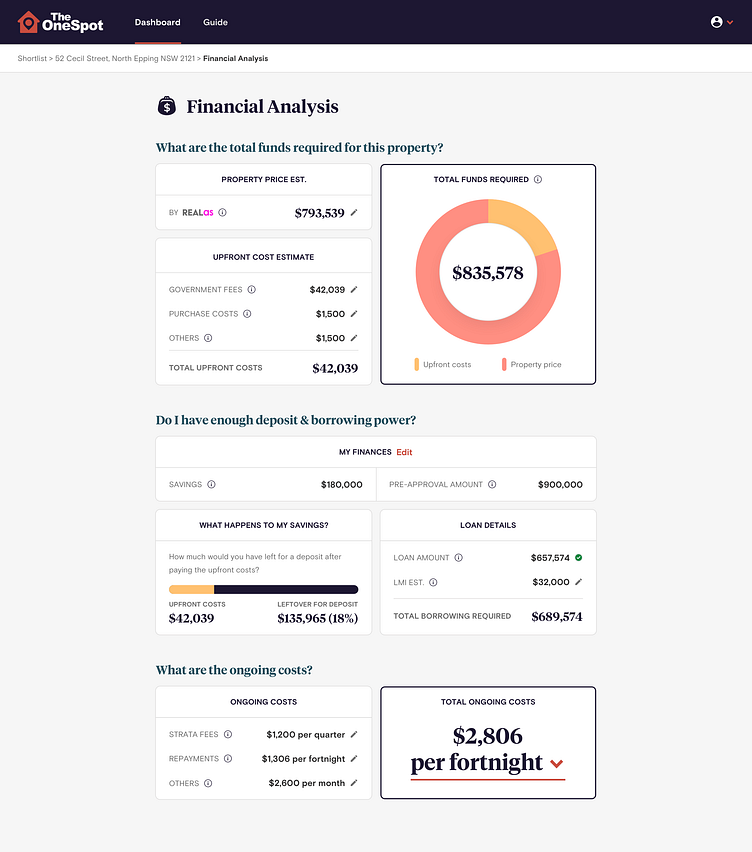Screen dimensions: 752x852
Task: Open the Dashboard tab
Action: (157, 22)
